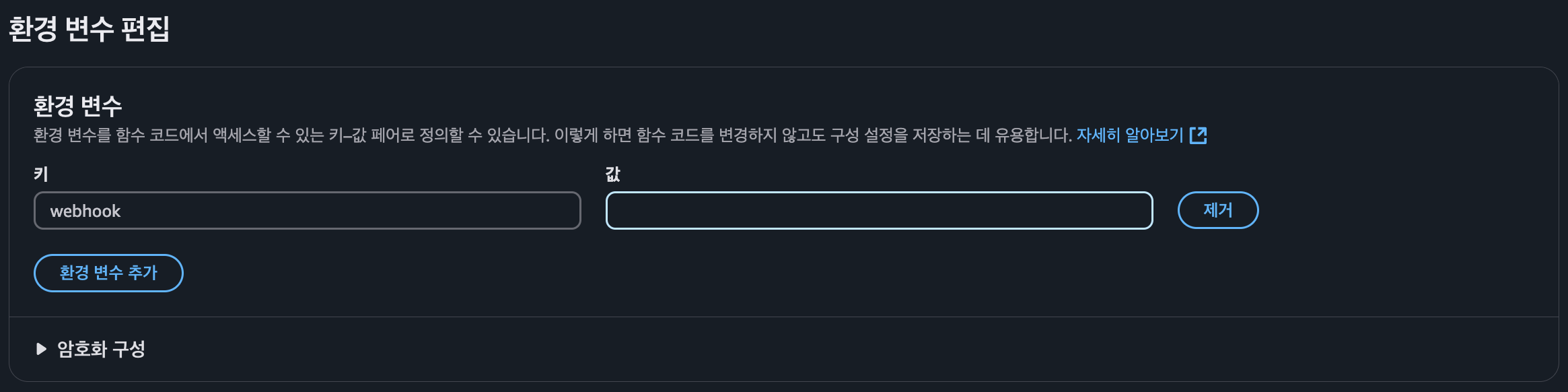
Task: Click the 키 field label
Action: click(x=41, y=174)
